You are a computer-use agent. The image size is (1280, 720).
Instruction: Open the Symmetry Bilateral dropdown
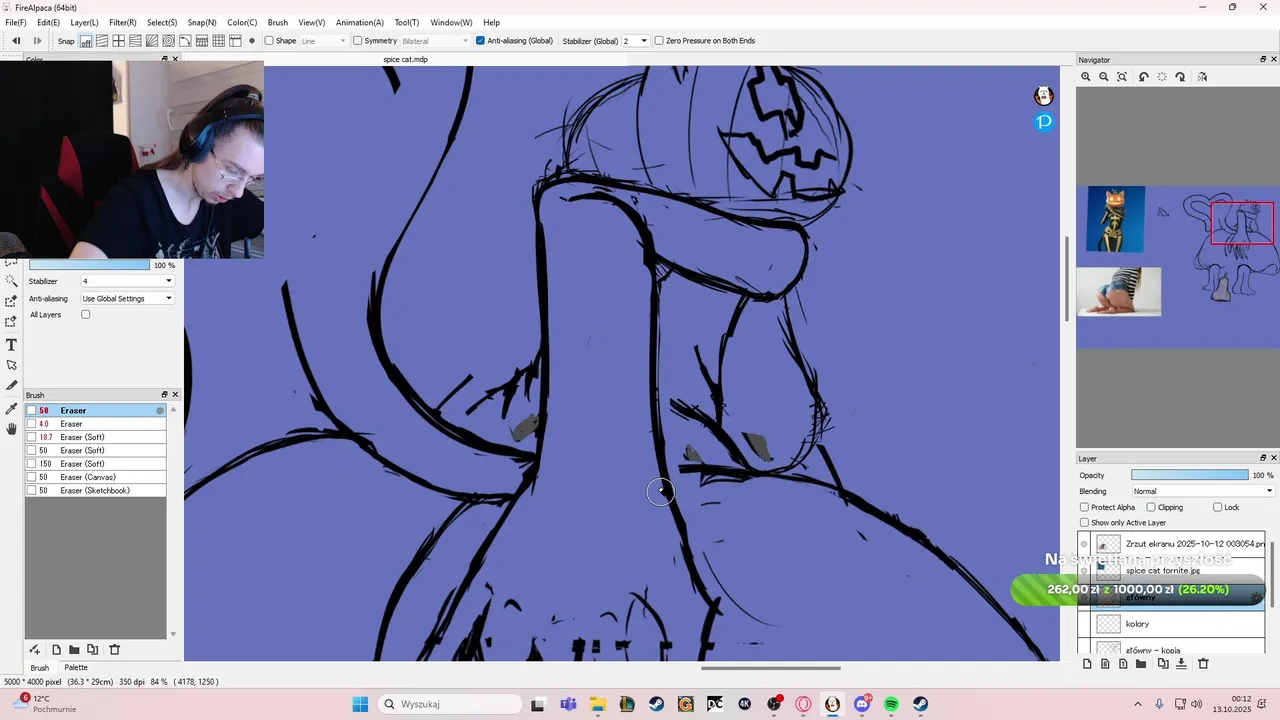pyautogui.click(x=434, y=41)
